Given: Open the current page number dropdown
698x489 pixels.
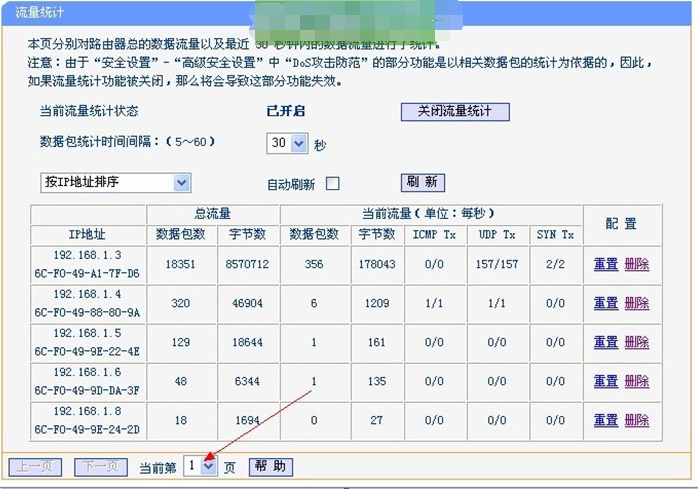Looking at the screenshot, I should click(200, 466).
